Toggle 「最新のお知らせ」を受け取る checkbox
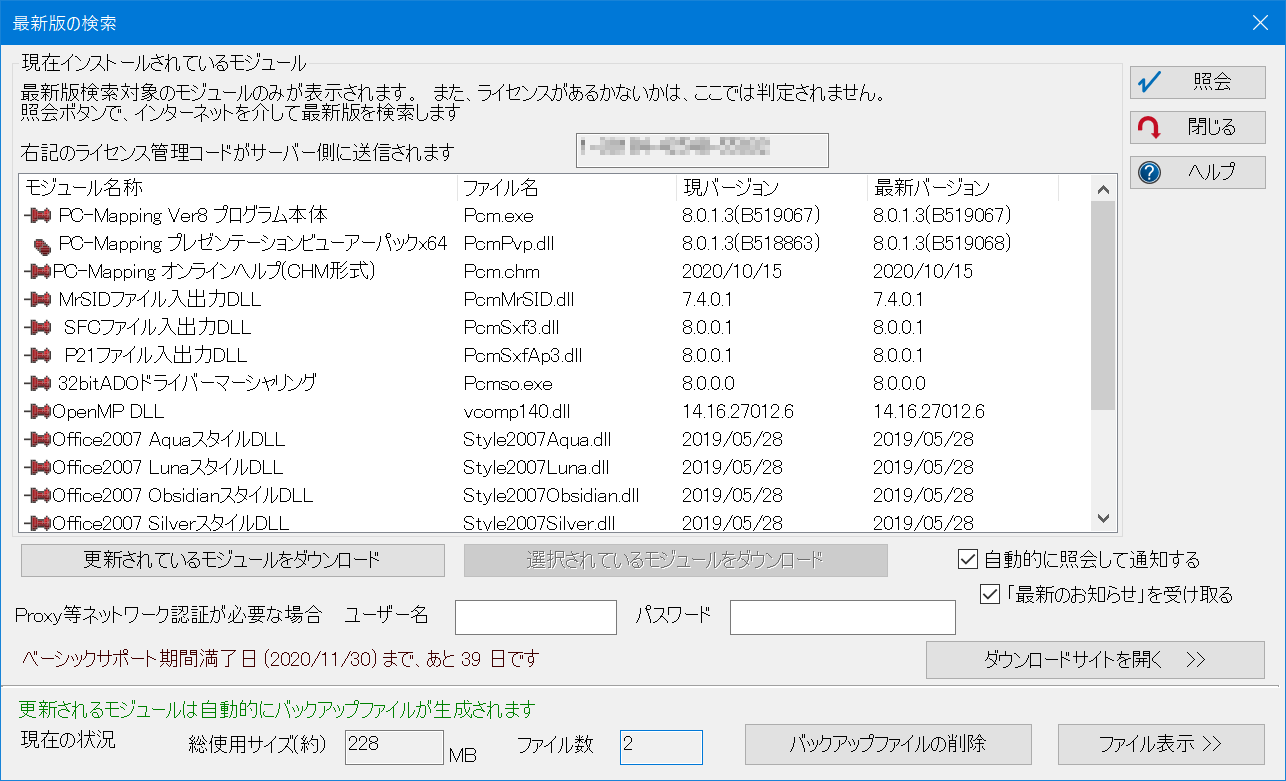The image size is (1286, 781). click(991, 595)
